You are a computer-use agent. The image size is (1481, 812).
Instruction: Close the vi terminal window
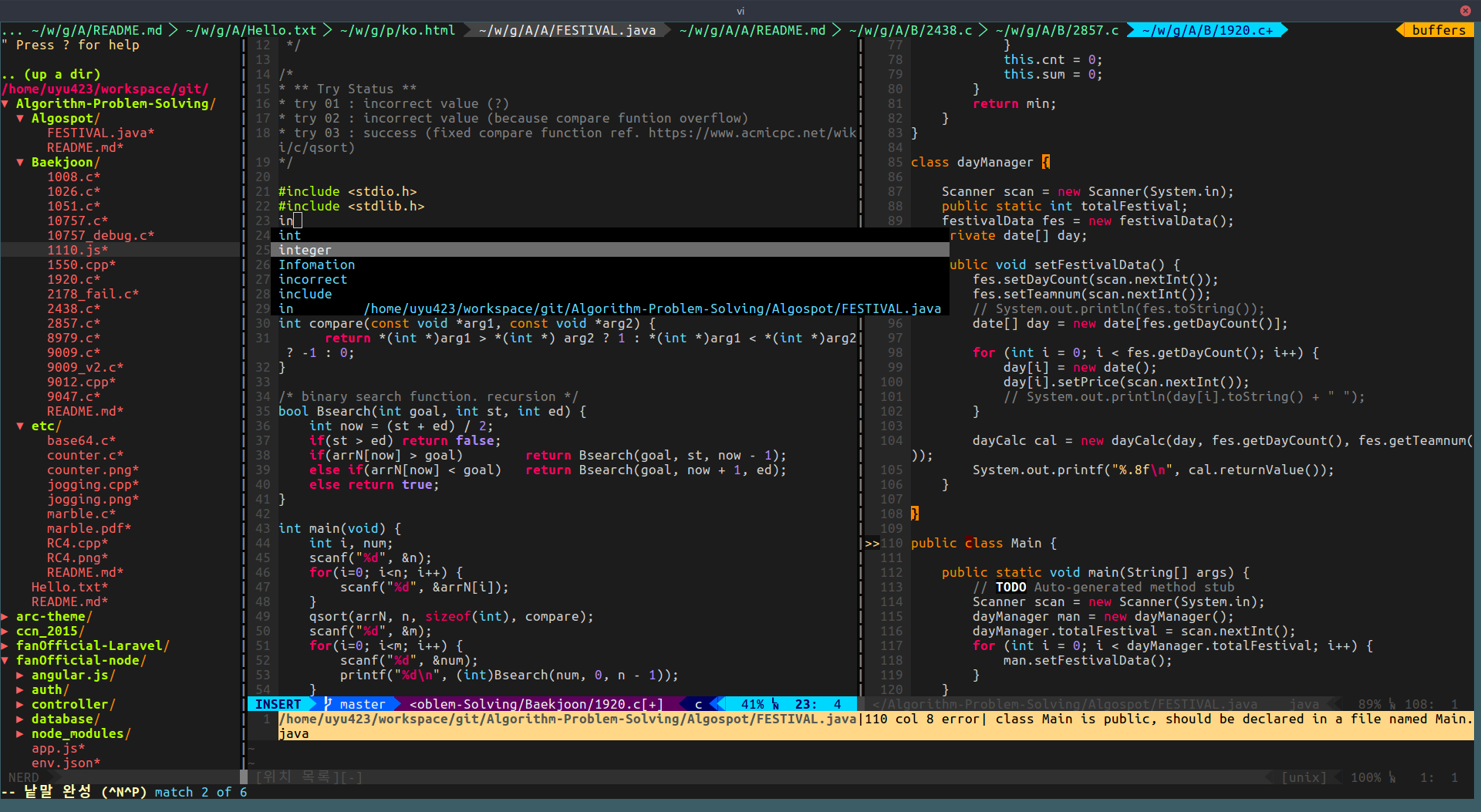tap(1465, 11)
